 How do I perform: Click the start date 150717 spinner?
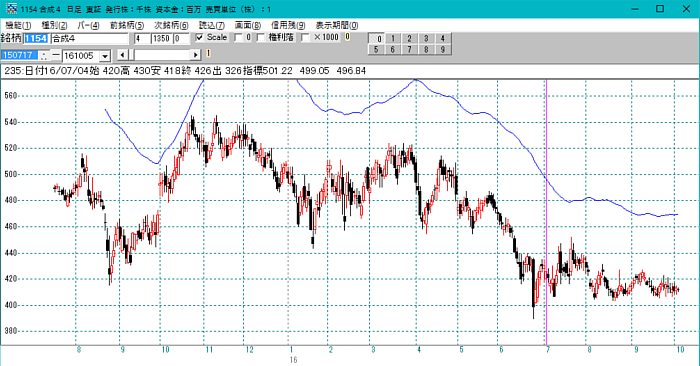tap(43, 56)
